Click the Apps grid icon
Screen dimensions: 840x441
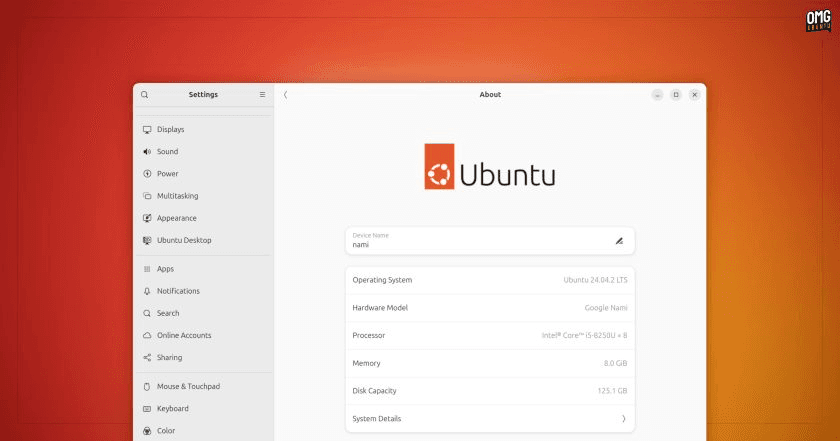147,269
